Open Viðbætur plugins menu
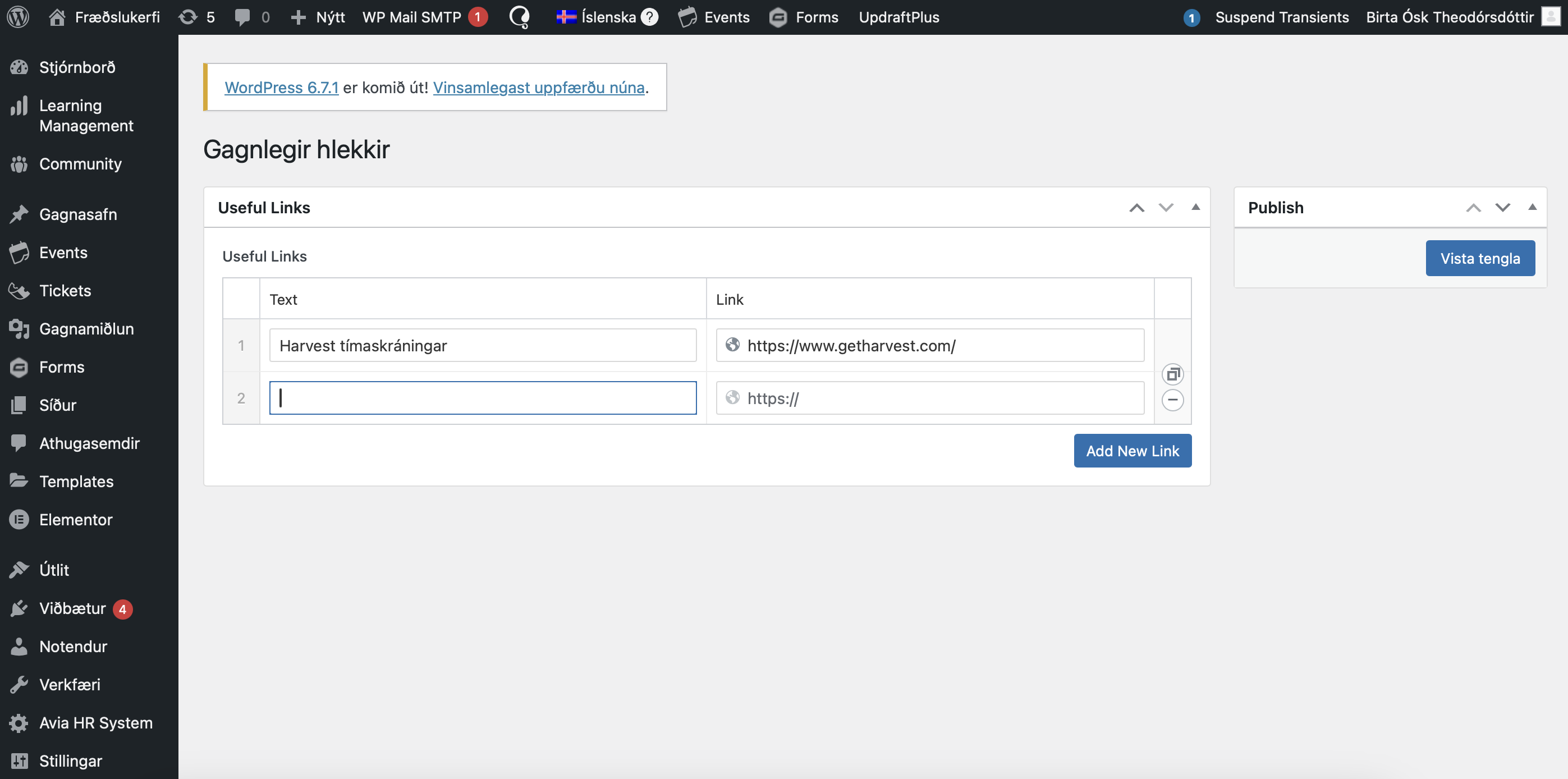The width and height of the screenshot is (1568, 779). (72, 608)
